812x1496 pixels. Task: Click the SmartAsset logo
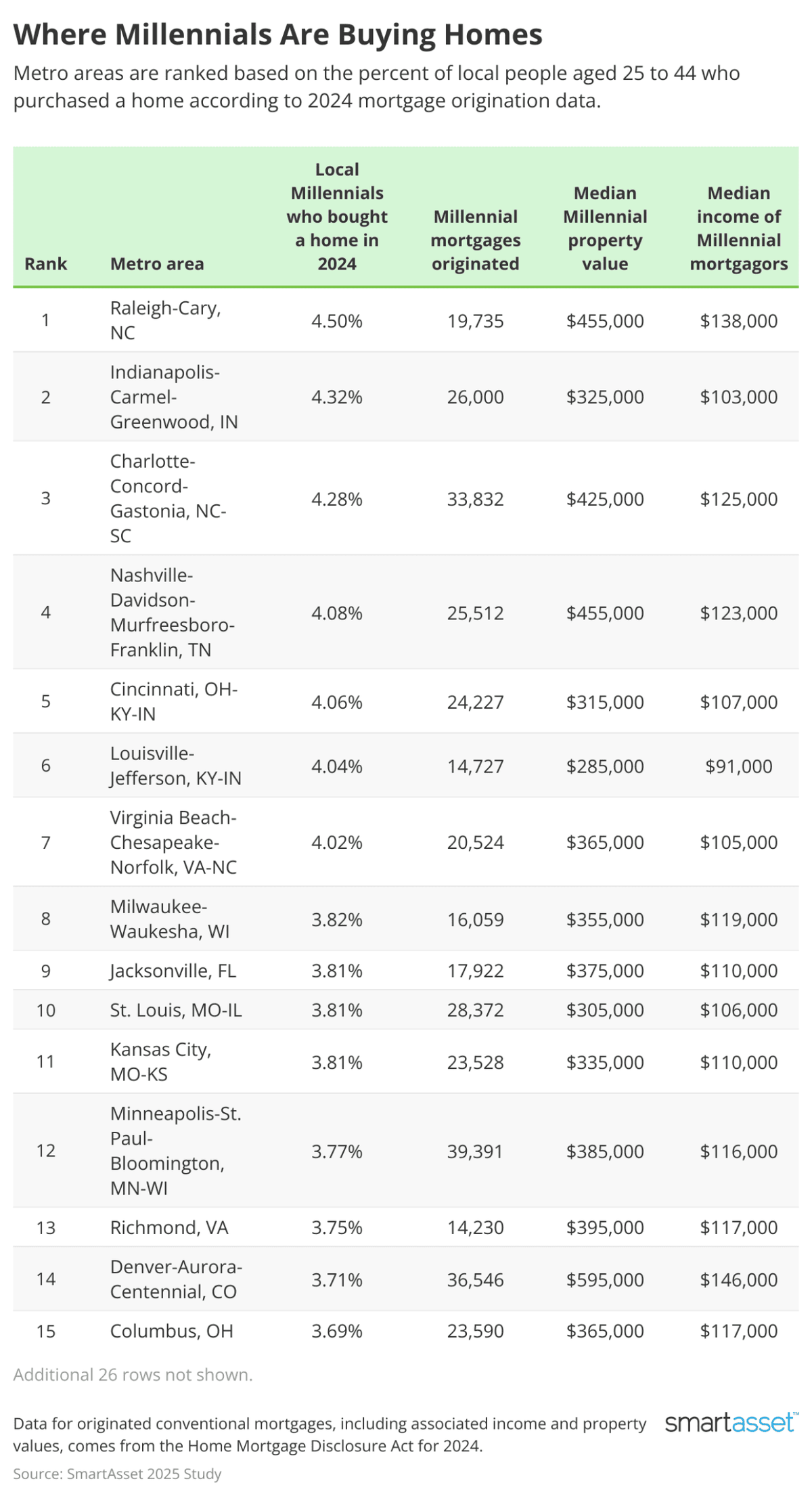tap(731, 1422)
